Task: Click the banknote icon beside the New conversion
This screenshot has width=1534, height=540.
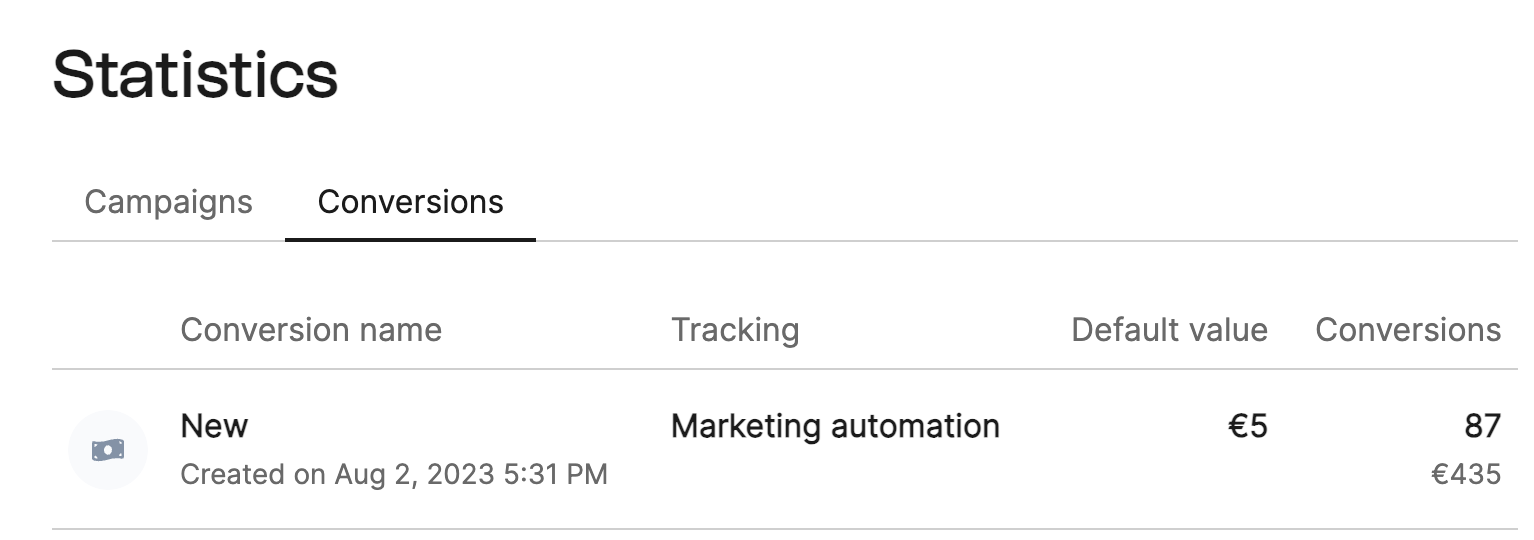Action: click(x=108, y=450)
